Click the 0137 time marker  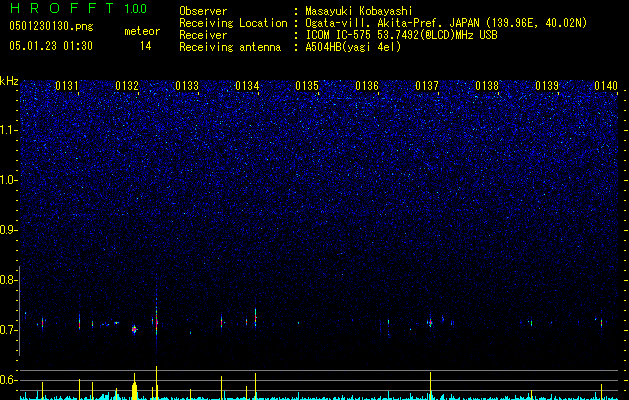427,86
